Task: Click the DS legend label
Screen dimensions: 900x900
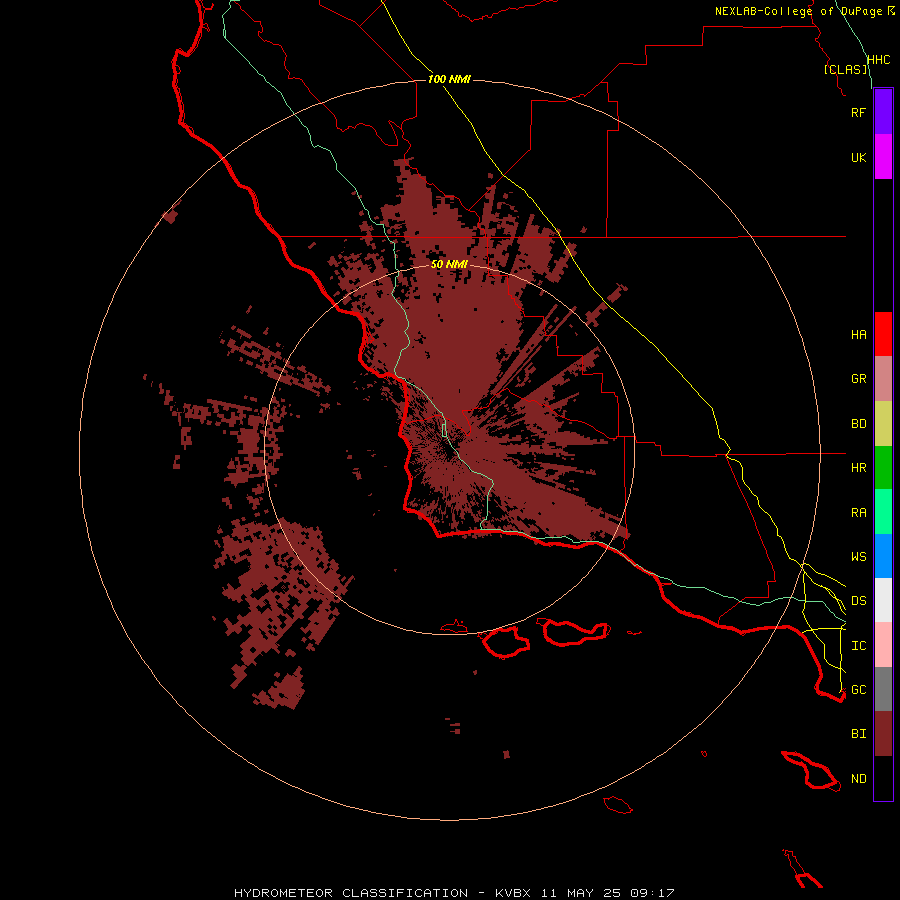Action: point(858,601)
